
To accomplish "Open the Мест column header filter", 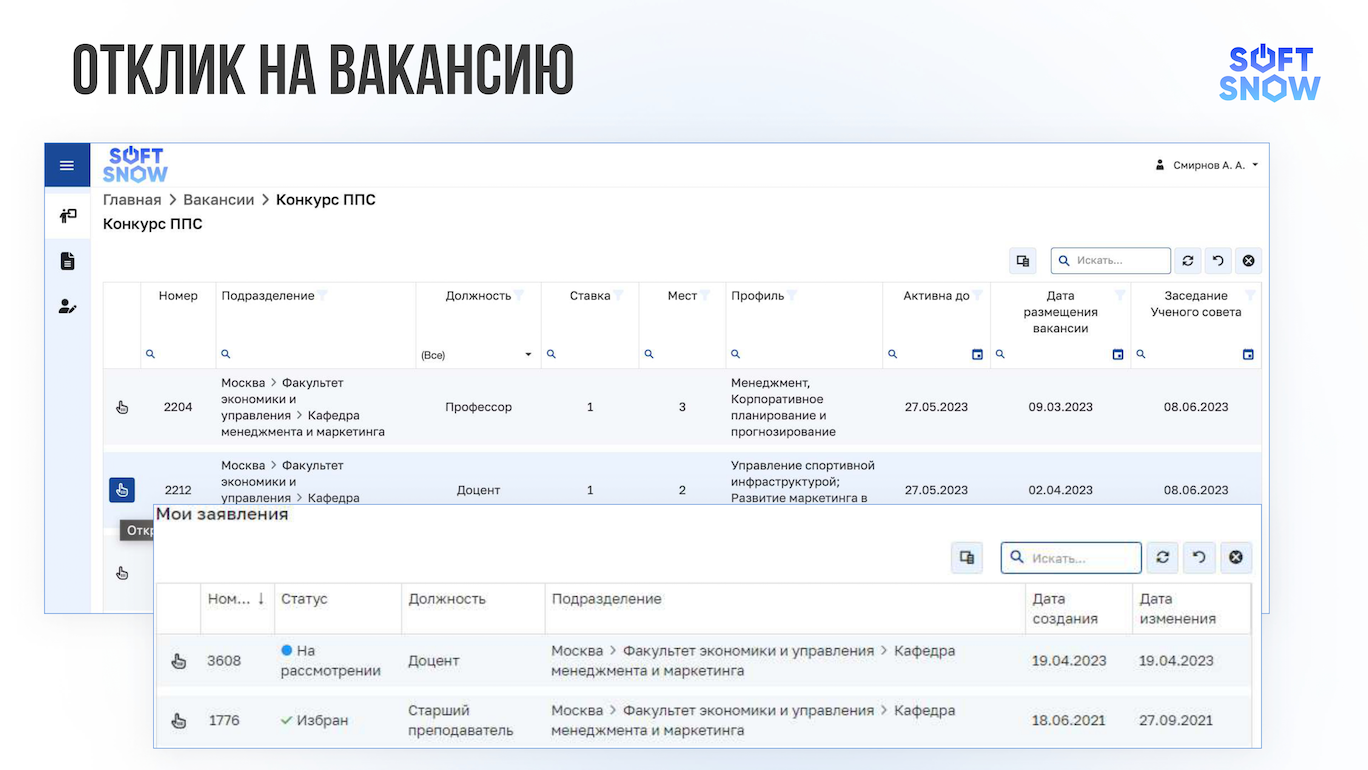I will (705, 296).
